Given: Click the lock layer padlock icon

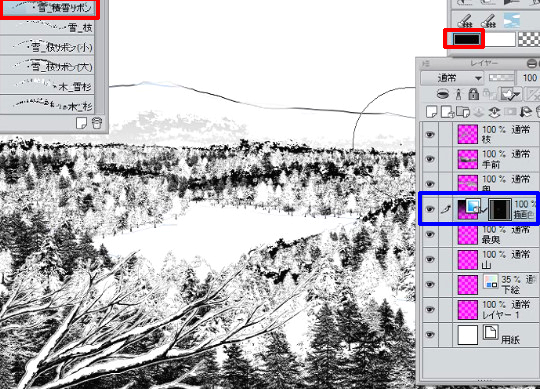Looking at the screenshot, I should [x=474, y=94].
